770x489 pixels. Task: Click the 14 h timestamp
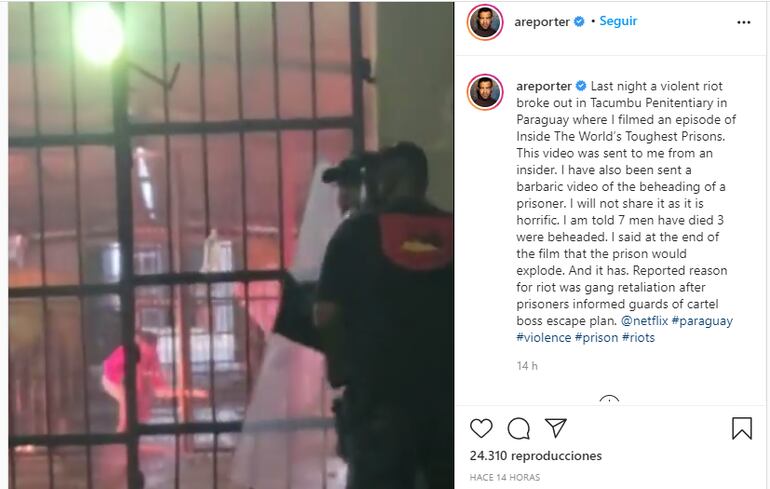[527, 366]
